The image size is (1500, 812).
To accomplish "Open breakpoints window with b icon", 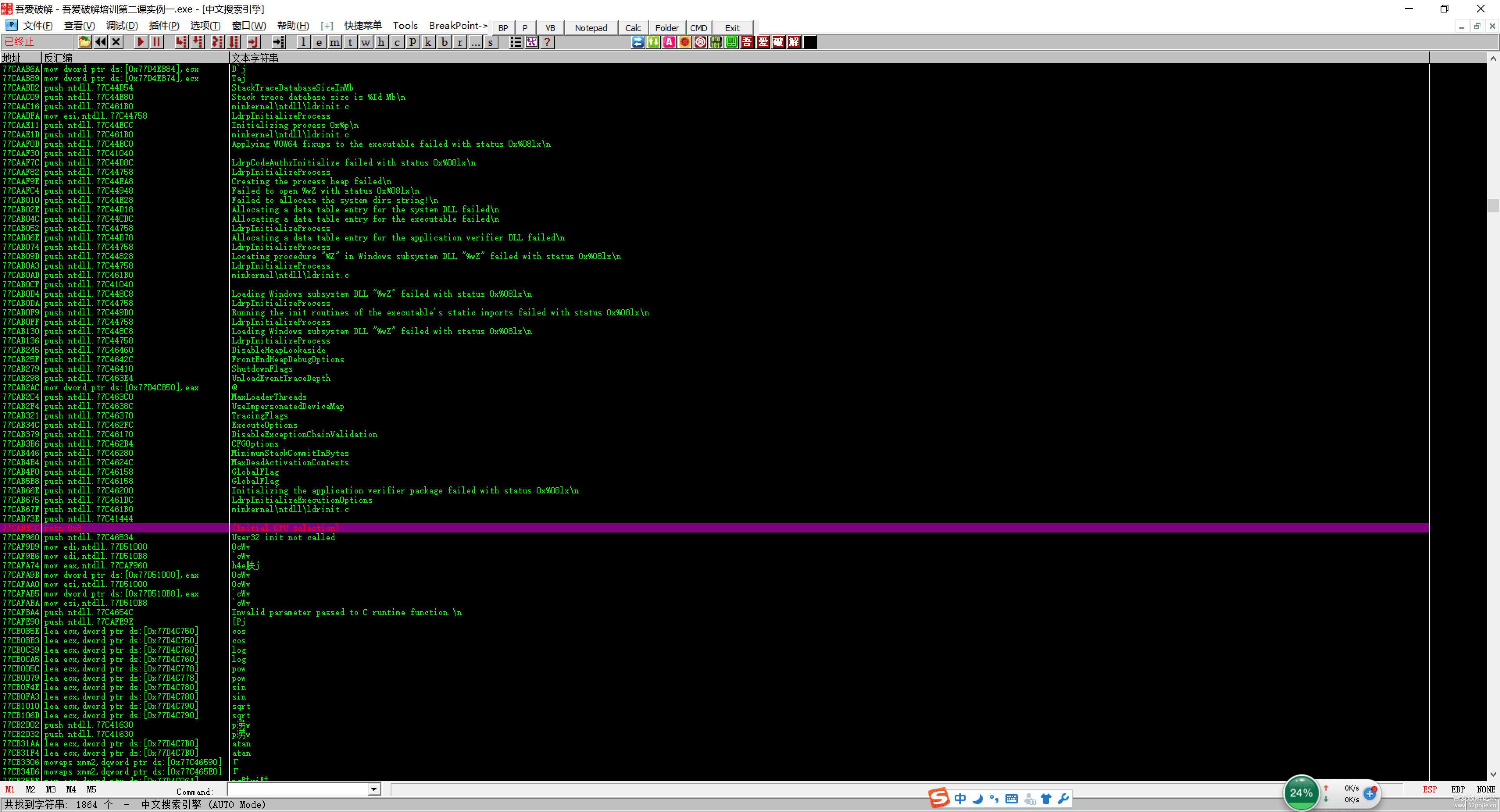I will pos(444,42).
